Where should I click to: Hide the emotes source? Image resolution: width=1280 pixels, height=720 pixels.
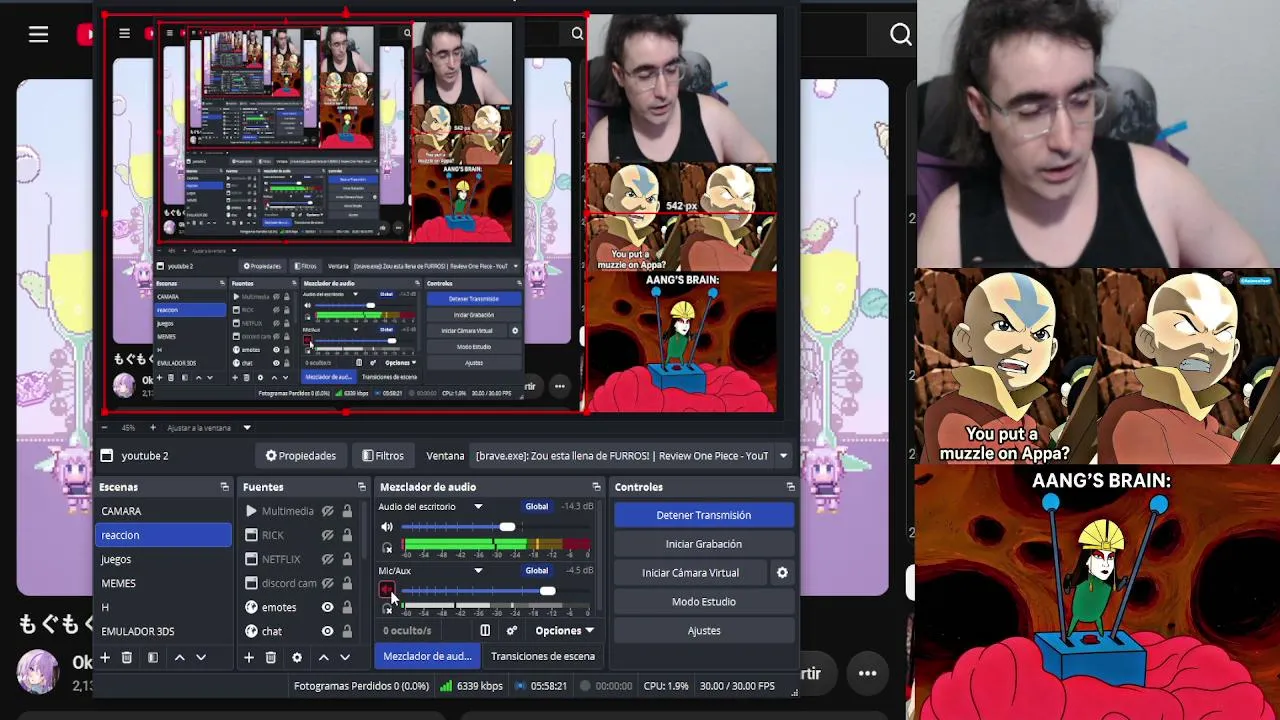click(x=327, y=607)
